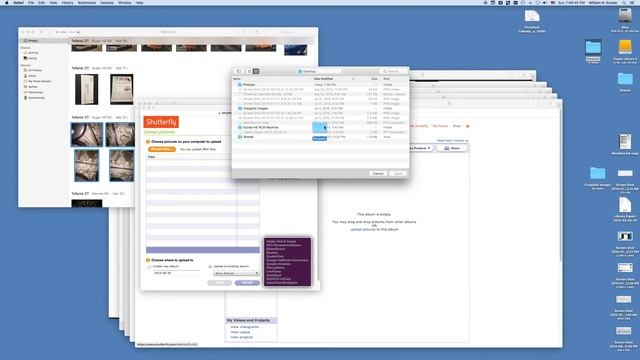This screenshot has height=360, width=640.
Task: Open the Desktop location pop-up in file dialog
Action: tap(320, 71)
